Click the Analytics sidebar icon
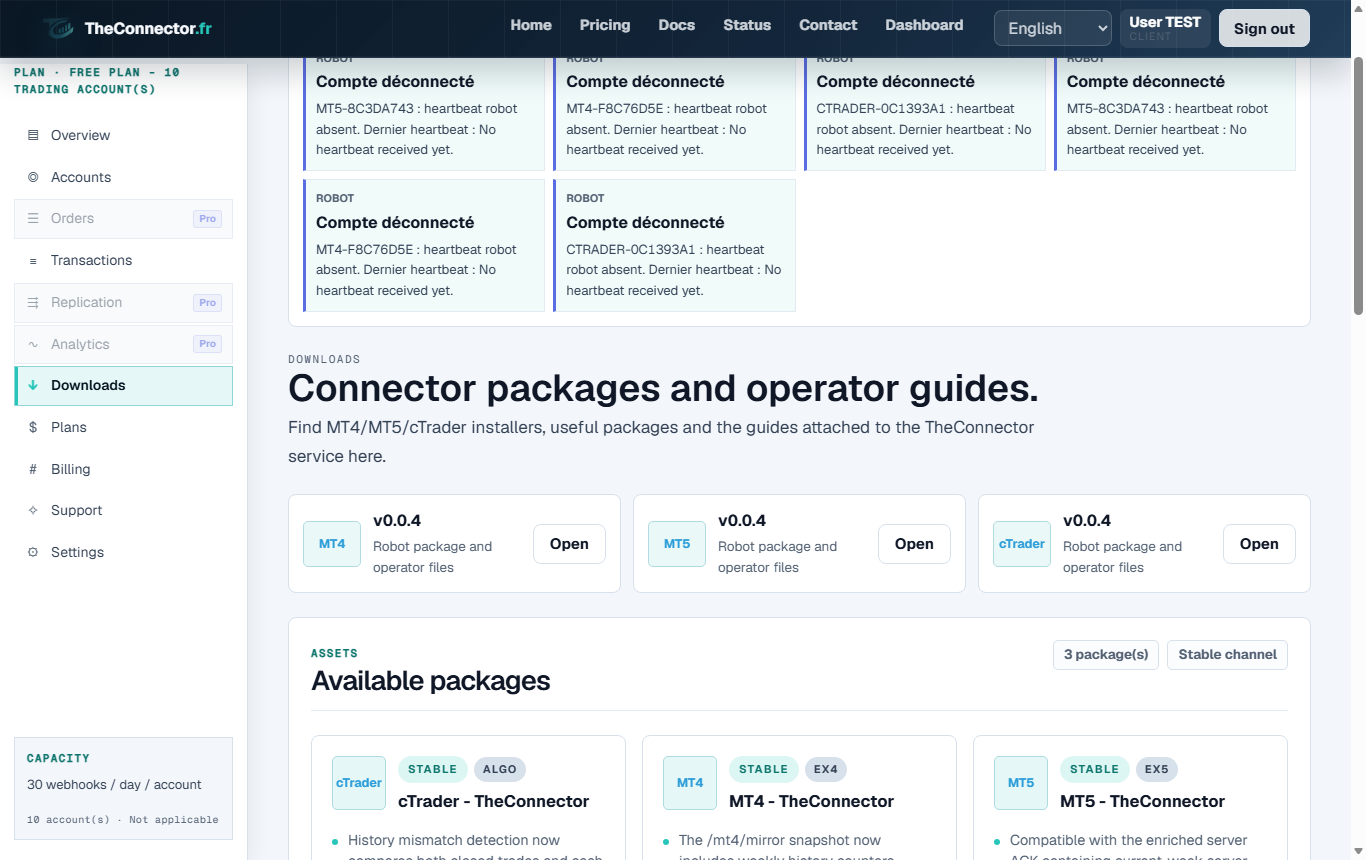This screenshot has height=860, width=1366. pyautogui.click(x=33, y=344)
